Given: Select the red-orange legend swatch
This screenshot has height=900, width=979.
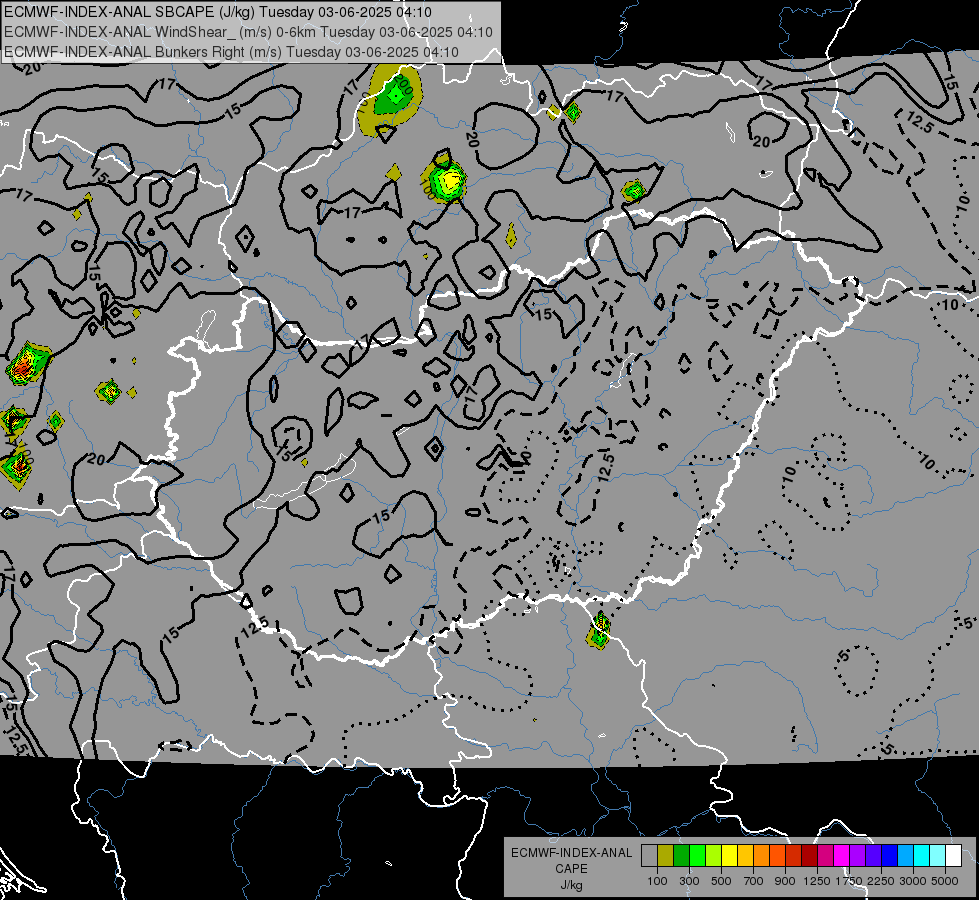Looking at the screenshot, I should click(777, 855).
